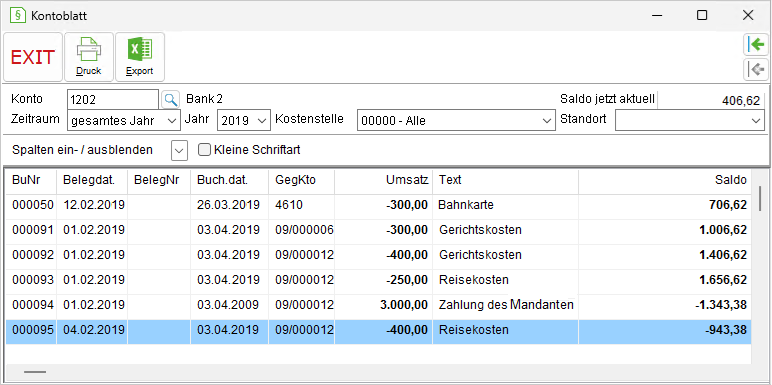Select booking row 000091
This screenshot has width=772, height=385.
(x=379, y=230)
